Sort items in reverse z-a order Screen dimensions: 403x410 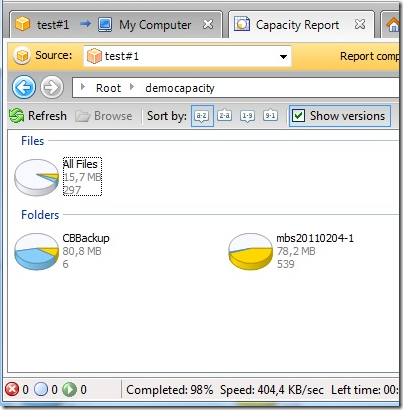tap(225, 116)
